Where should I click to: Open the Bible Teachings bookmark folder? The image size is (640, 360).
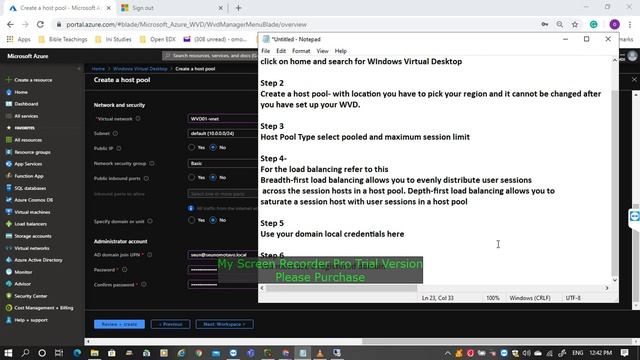[63, 39]
